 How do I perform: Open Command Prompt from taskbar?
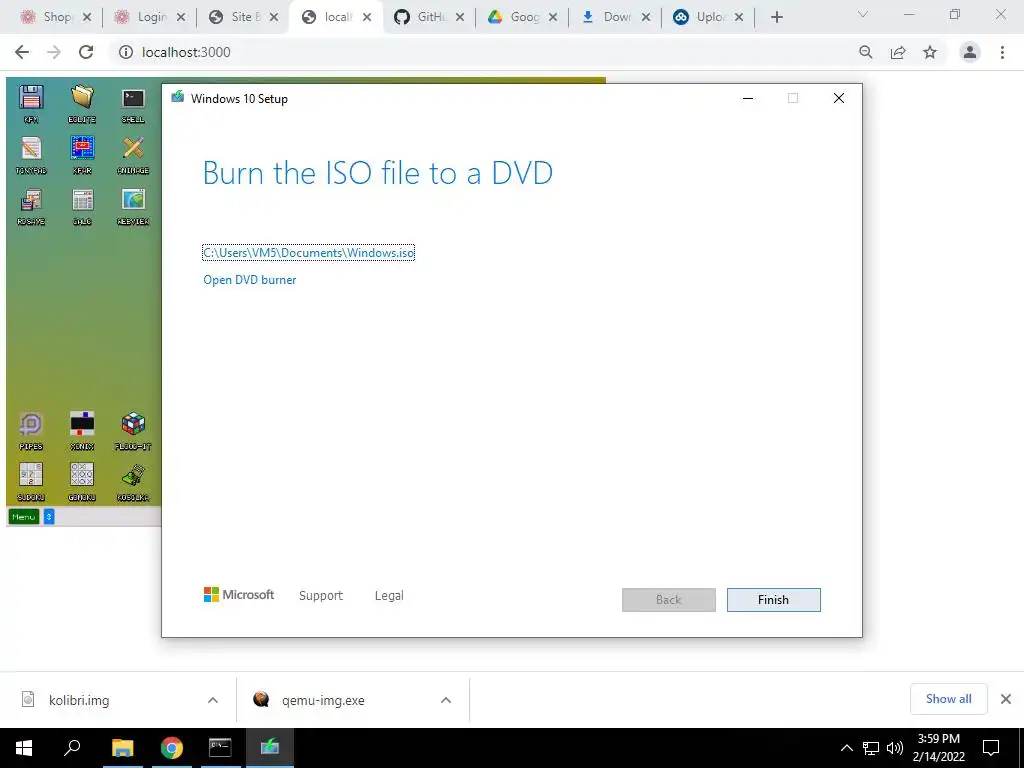point(220,748)
